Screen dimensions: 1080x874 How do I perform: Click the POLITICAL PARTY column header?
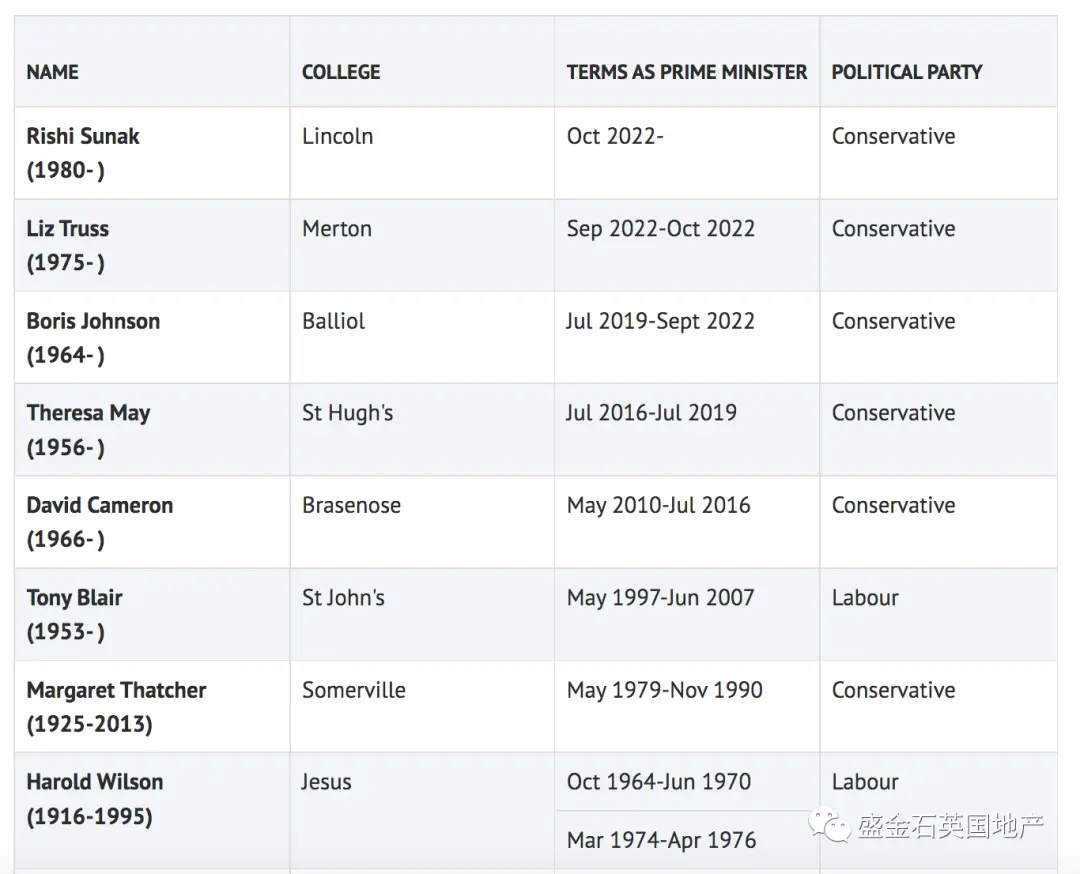pos(906,72)
